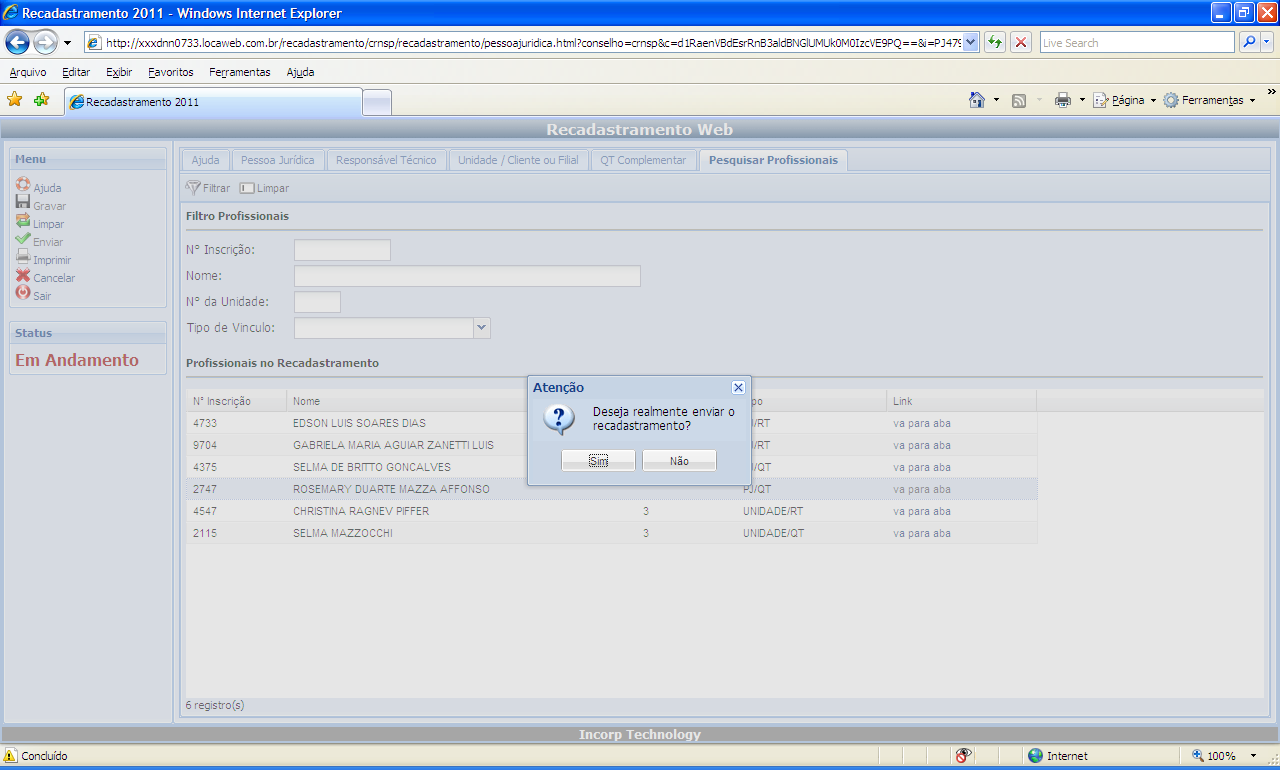Click the Nome filter input field
Screen dimensions: 1280x770
pyautogui.click(x=467, y=276)
